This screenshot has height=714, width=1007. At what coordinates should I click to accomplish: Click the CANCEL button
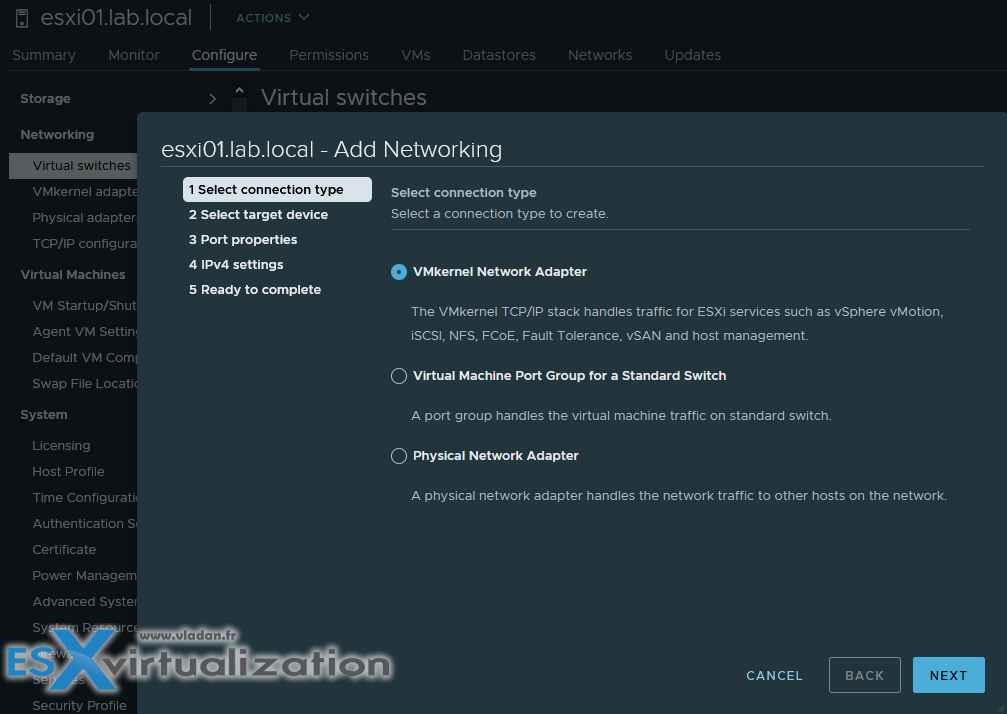(x=775, y=675)
